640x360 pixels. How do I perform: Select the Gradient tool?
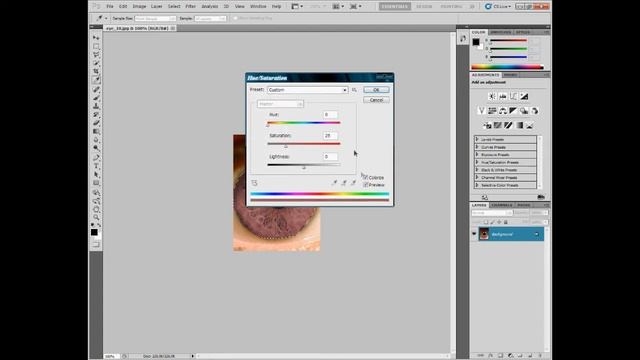96,132
